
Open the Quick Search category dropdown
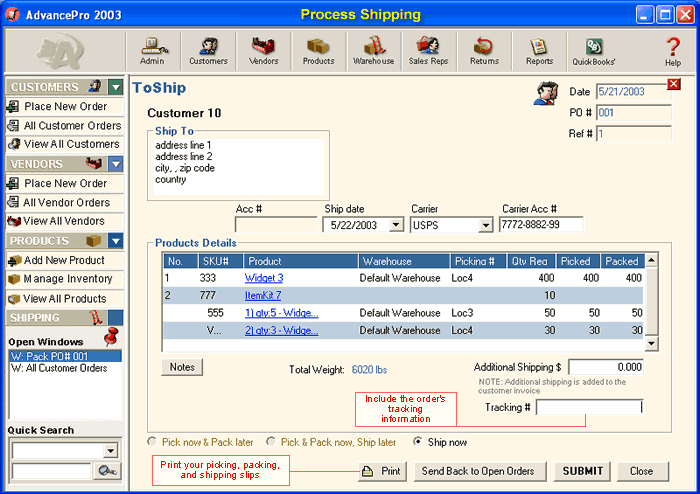click(111, 451)
